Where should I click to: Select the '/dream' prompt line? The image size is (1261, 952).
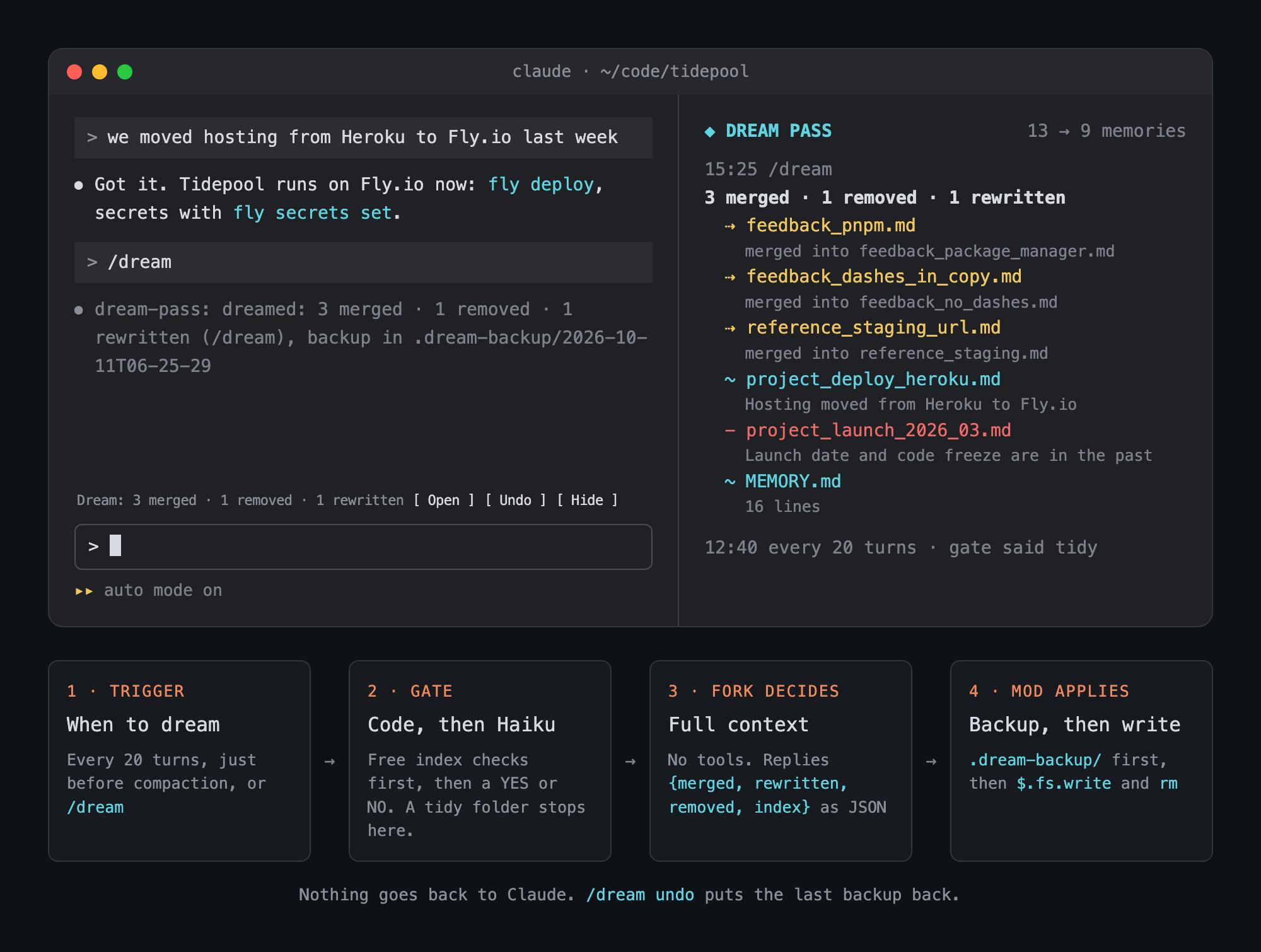pos(363,262)
